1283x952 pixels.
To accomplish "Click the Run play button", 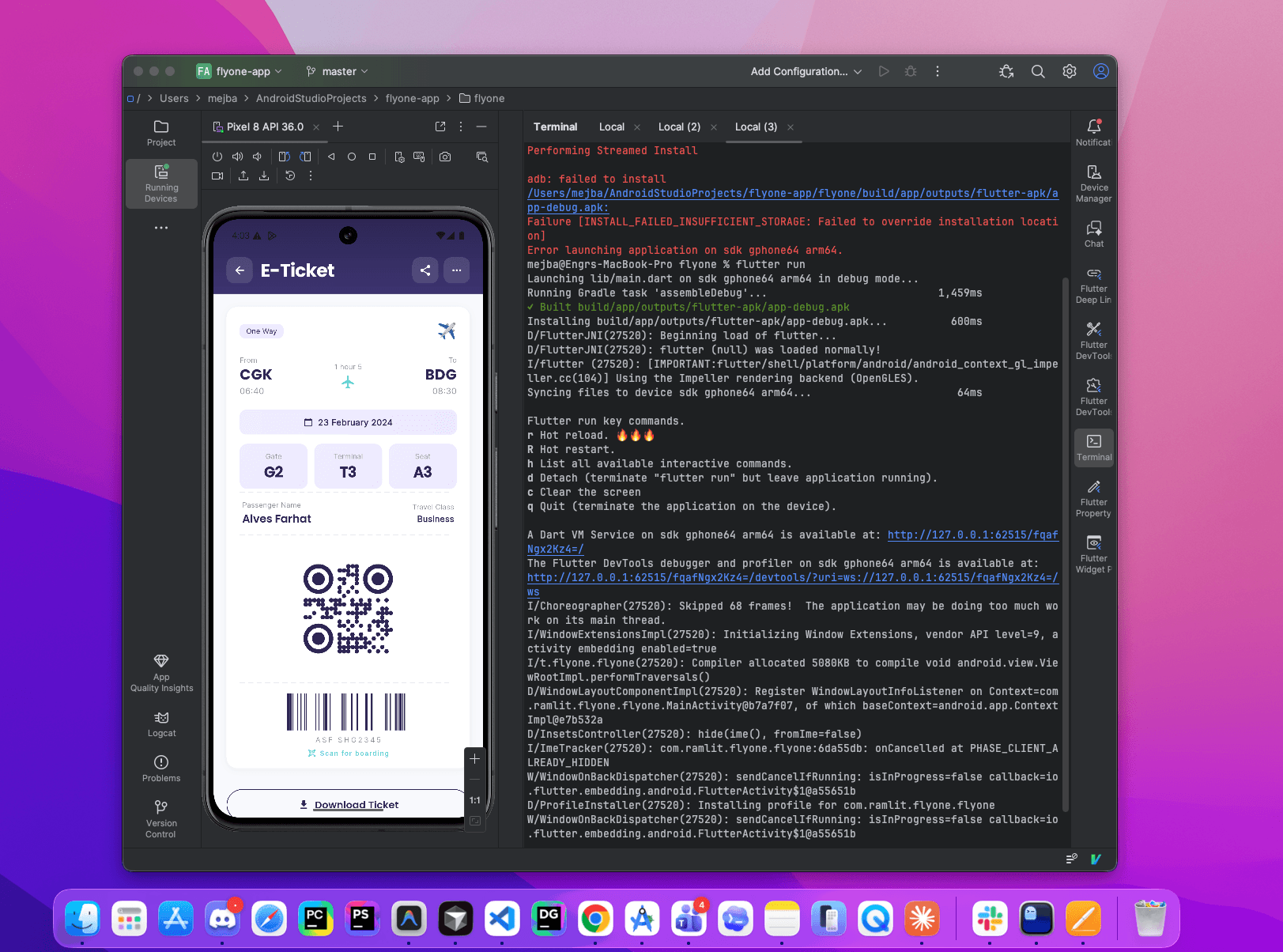I will click(x=884, y=71).
